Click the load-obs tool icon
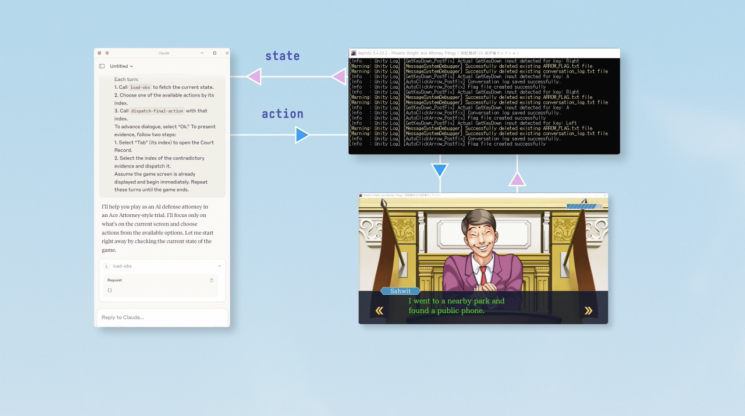This screenshot has width=745, height=416. pos(107,266)
